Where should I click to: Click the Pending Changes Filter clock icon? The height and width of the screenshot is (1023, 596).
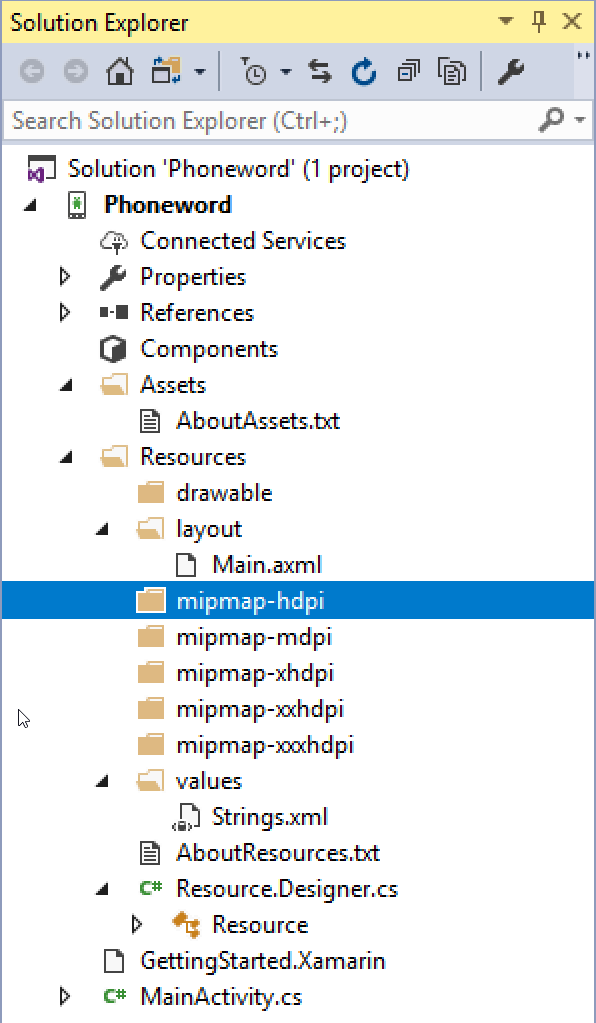pos(253,71)
